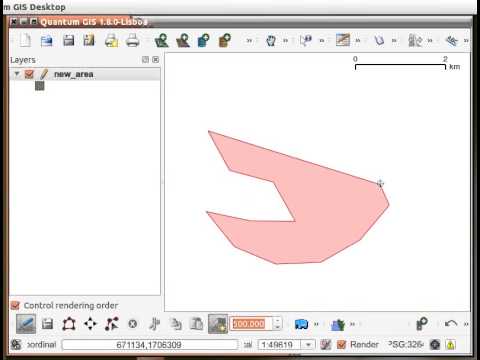Undo the last edit
Viewport: 480px width, 360px height.
pyautogui.click(x=451, y=324)
